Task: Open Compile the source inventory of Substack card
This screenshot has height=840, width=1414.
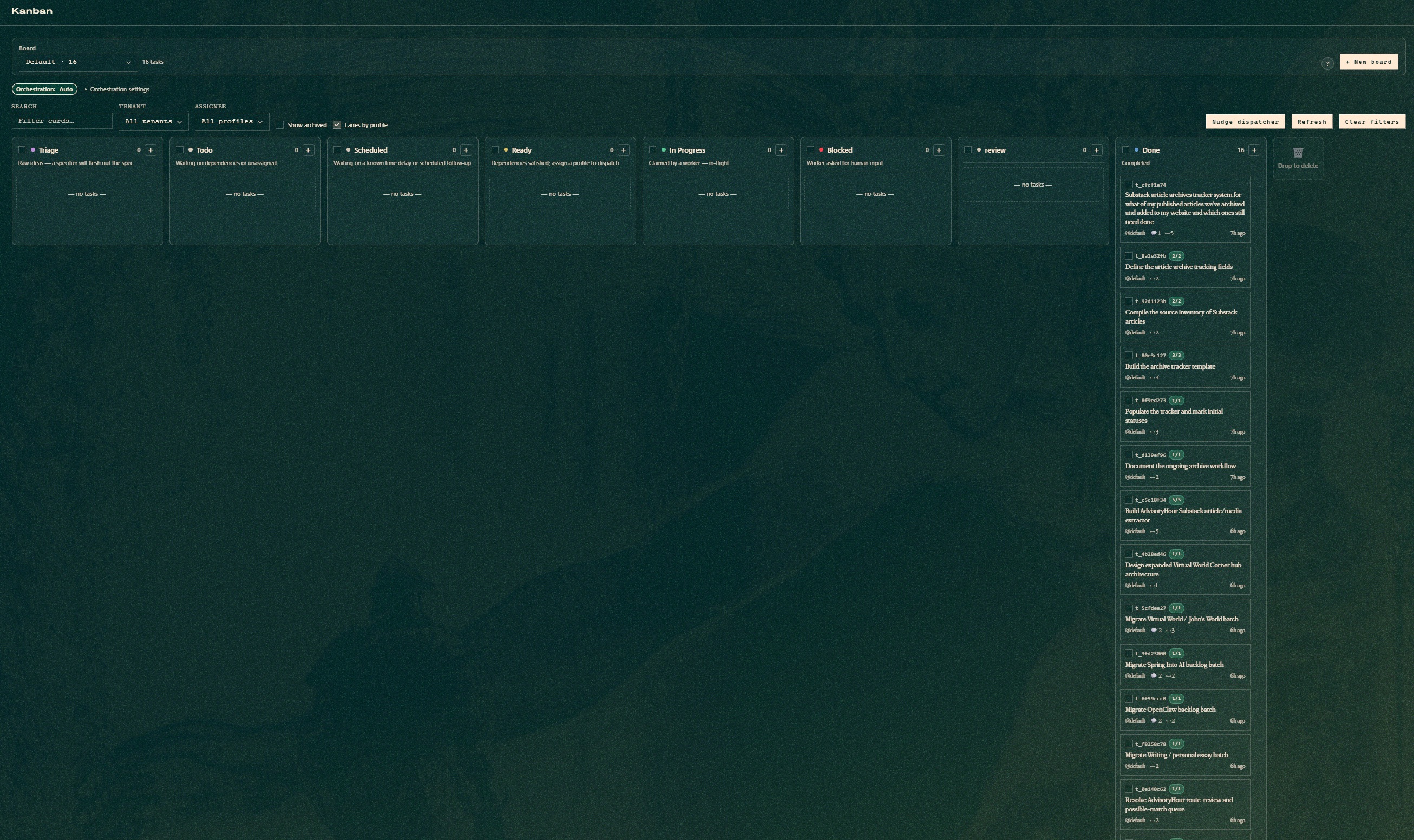Action: tap(1185, 317)
